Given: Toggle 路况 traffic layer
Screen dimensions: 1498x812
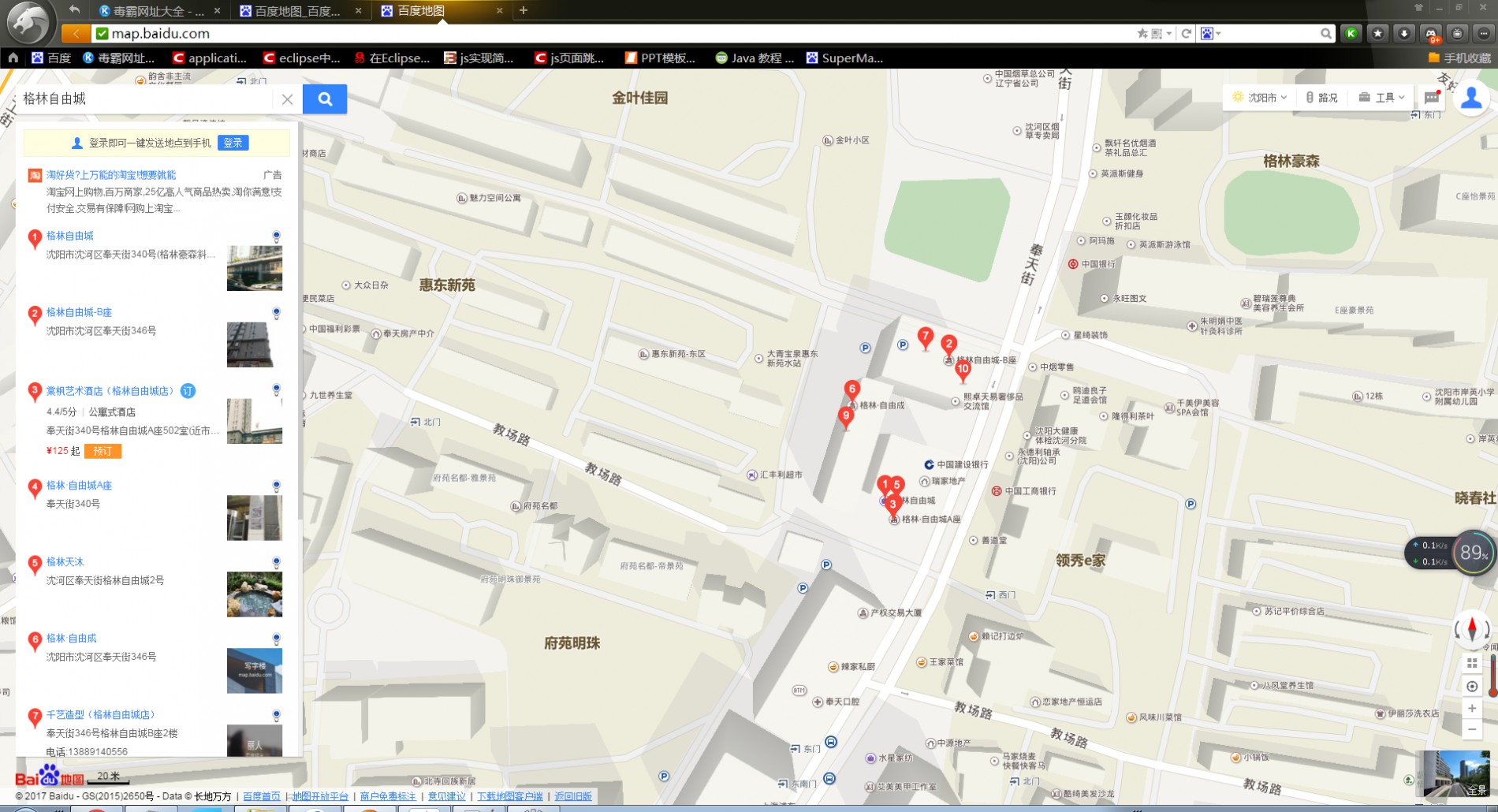Looking at the screenshot, I should pos(1322,98).
